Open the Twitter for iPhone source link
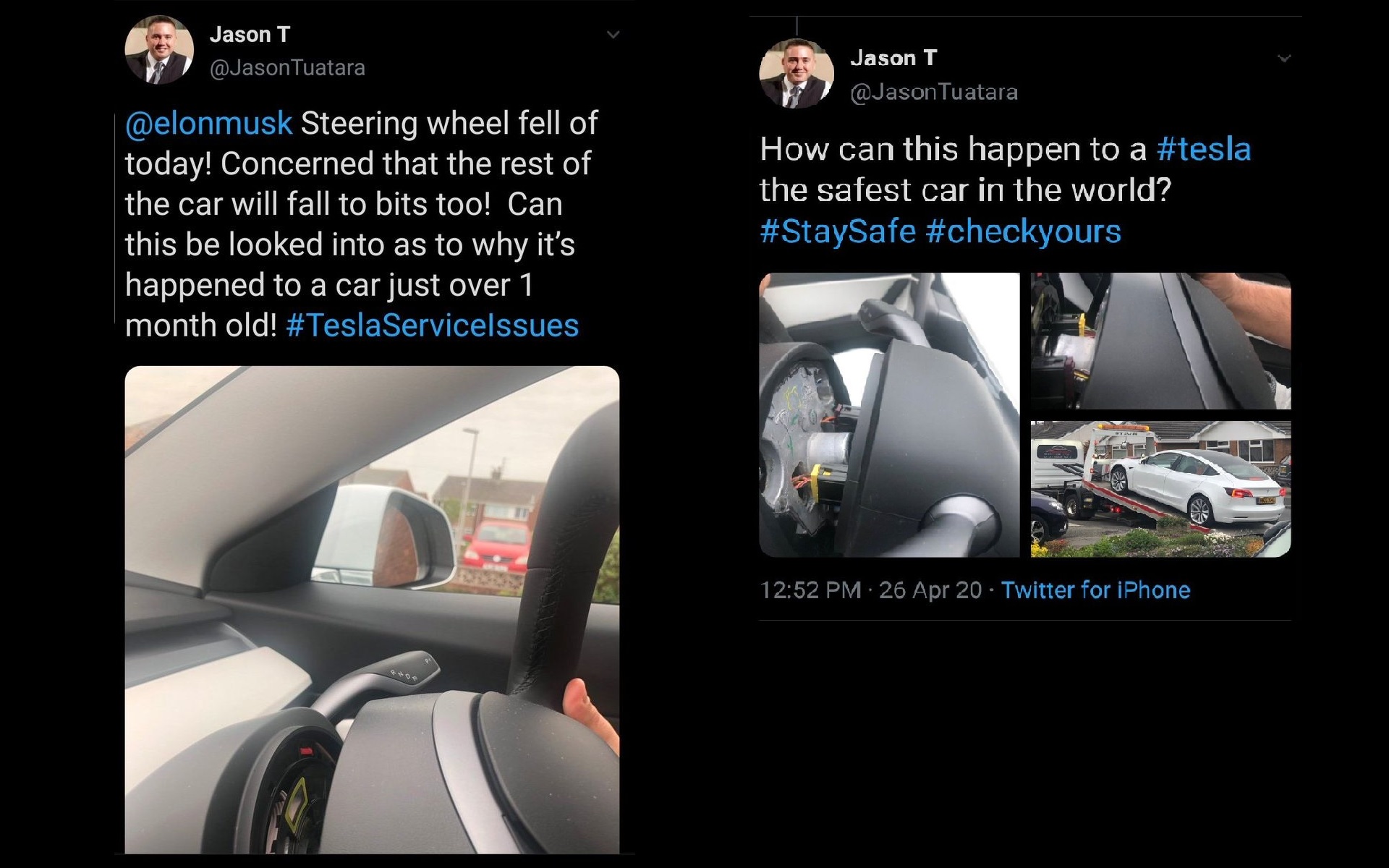 tap(1095, 590)
